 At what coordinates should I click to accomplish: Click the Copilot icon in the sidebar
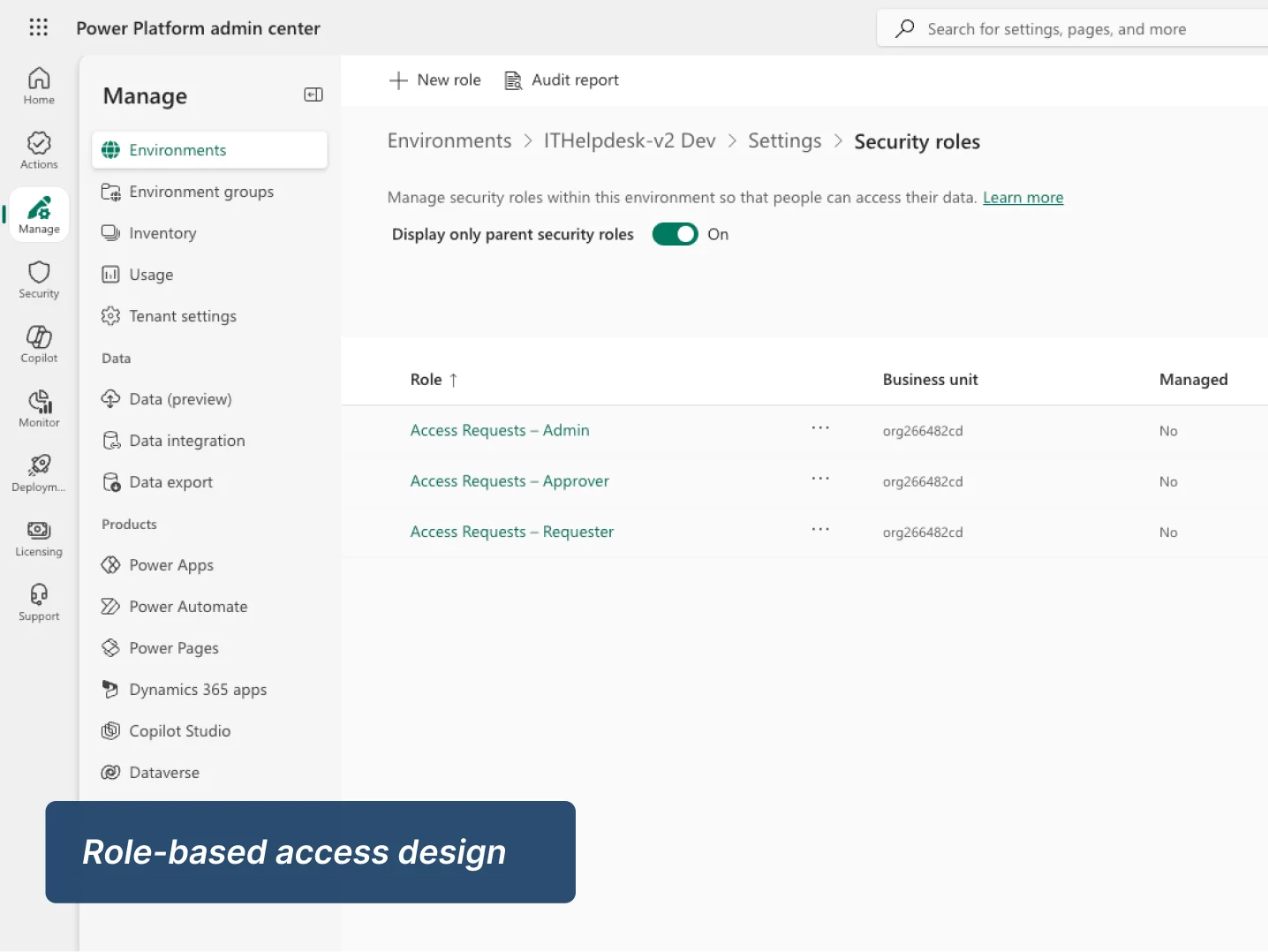(38, 343)
